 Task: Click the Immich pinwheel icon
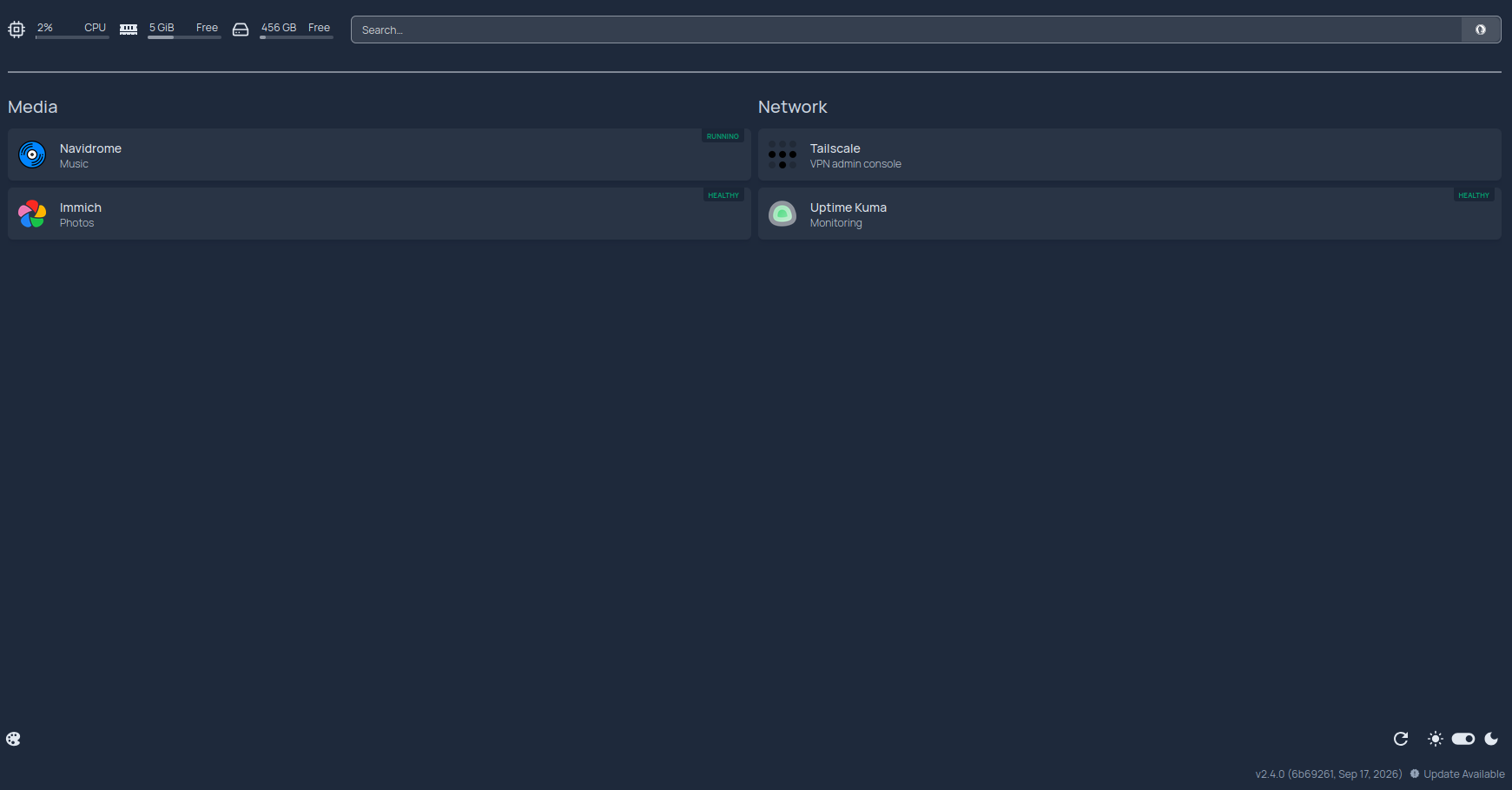pos(32,214)
